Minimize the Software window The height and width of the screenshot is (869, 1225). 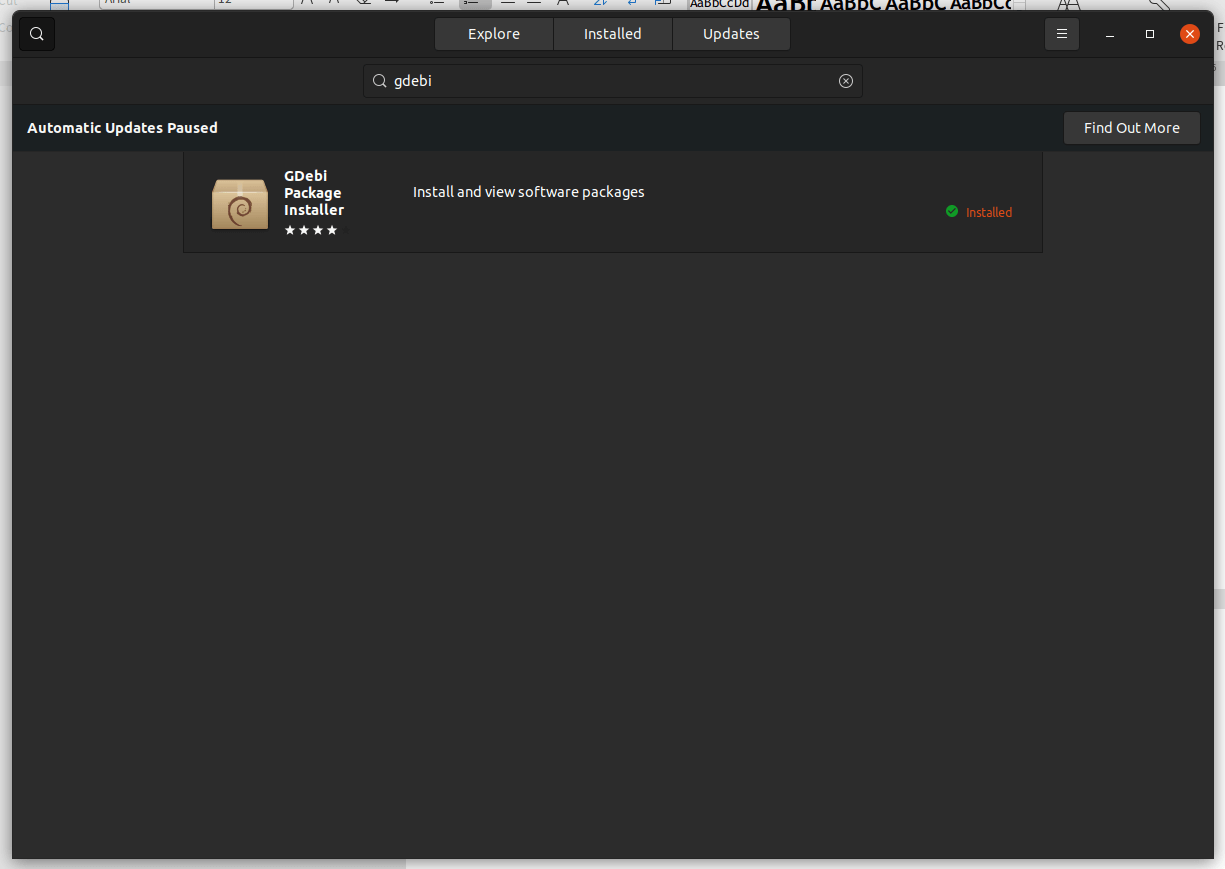(x=1110, y=34)
